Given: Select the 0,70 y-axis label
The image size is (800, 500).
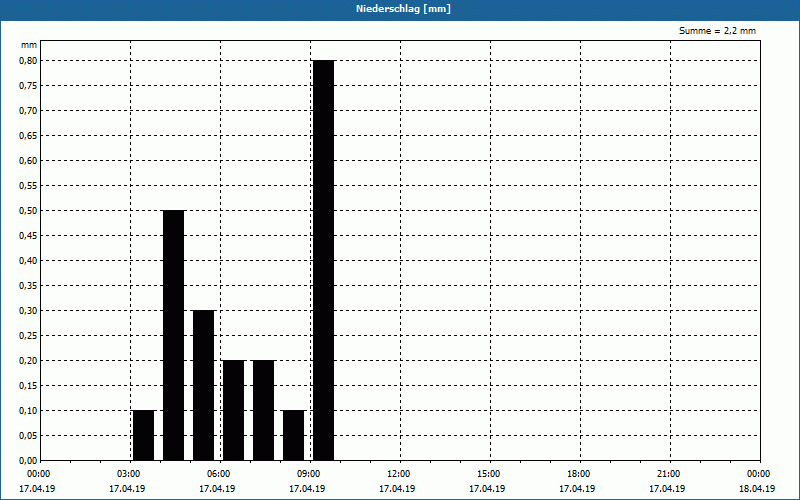Looking at the screenshot, I should [28, 111].
